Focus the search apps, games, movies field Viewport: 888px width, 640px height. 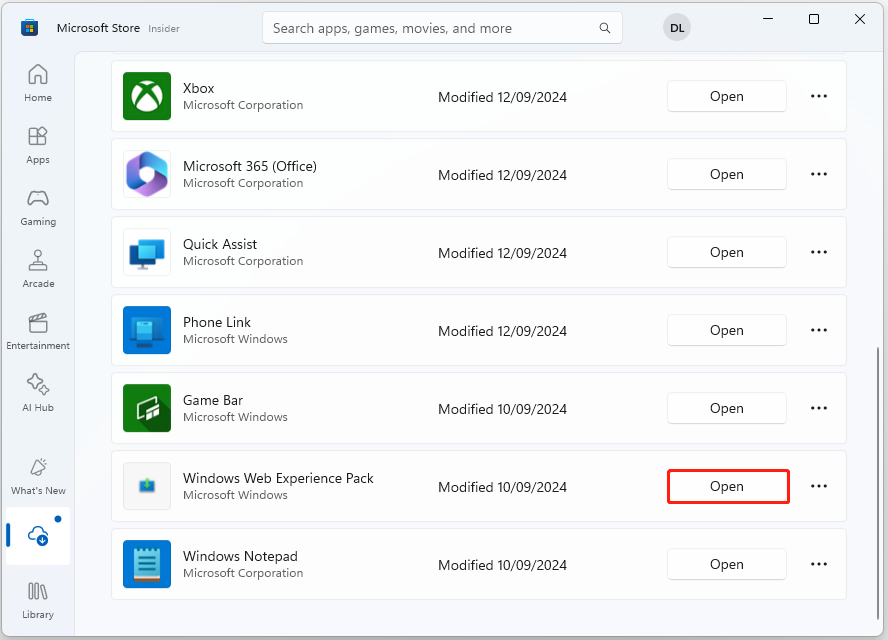(x=442, y=28)
